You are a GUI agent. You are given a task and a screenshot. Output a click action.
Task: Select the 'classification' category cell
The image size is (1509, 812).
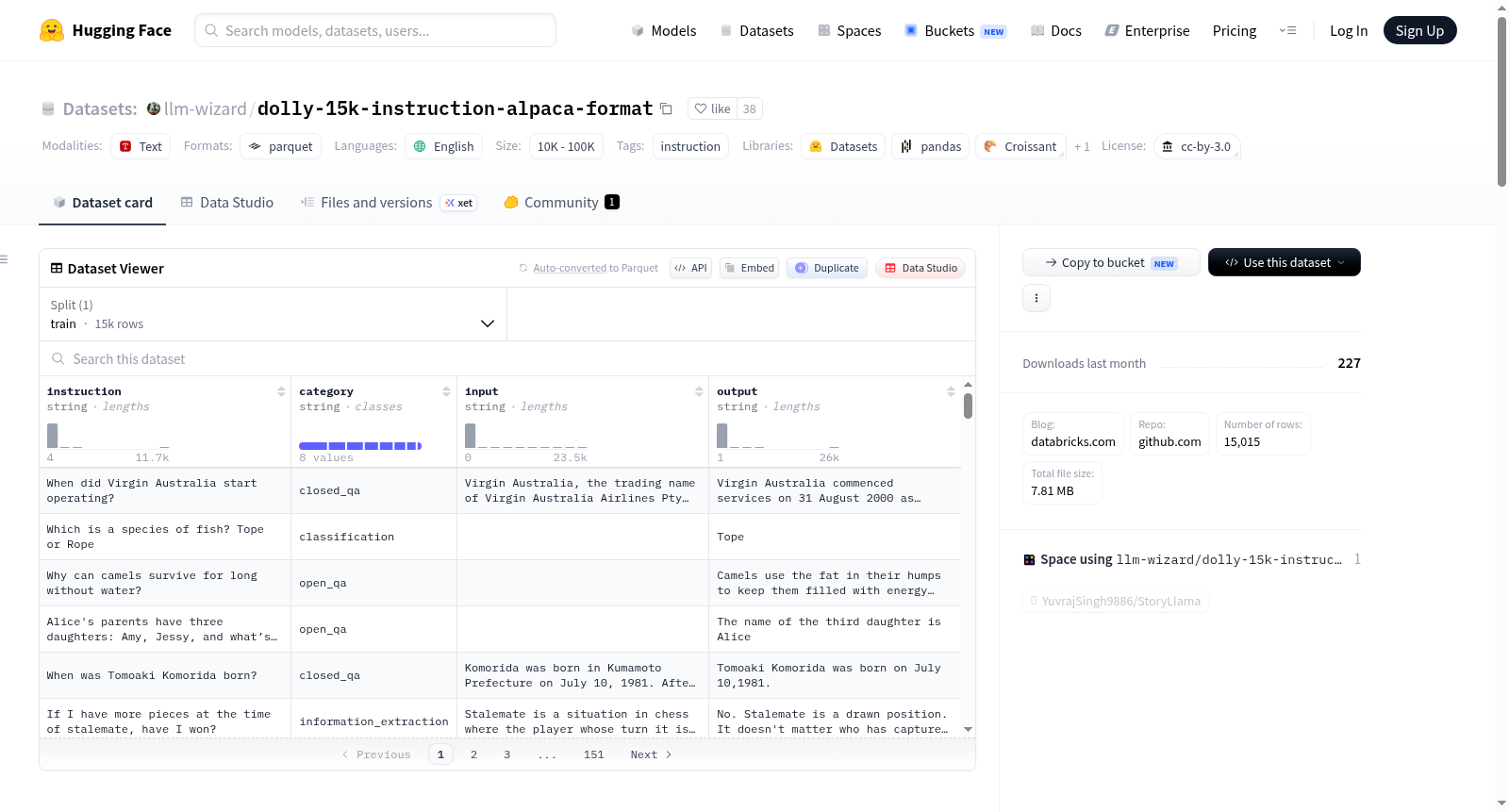[x=373, y=537]
